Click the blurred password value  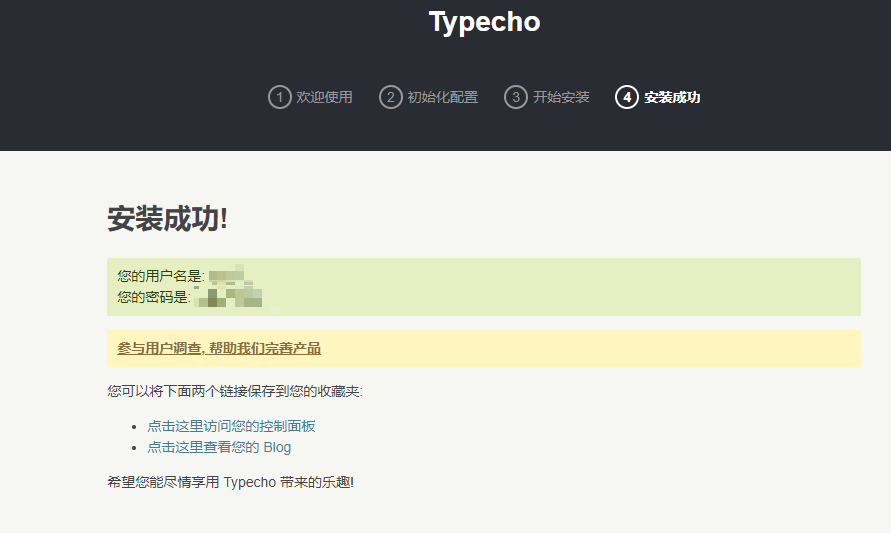click(228, 297)
